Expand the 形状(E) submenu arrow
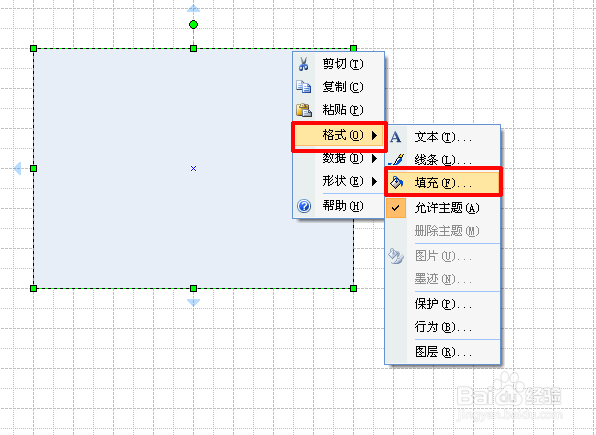The image size is (596, 435). pyautogui.click(x=374, y=181)
